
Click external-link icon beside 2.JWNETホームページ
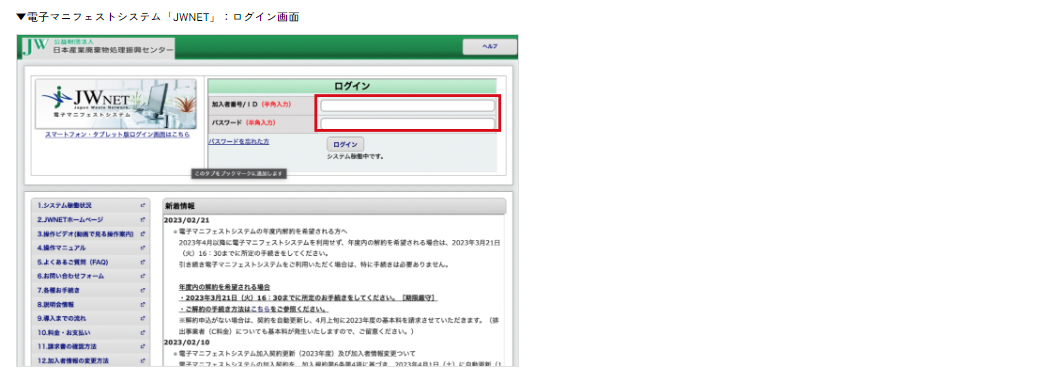[142, 219]
